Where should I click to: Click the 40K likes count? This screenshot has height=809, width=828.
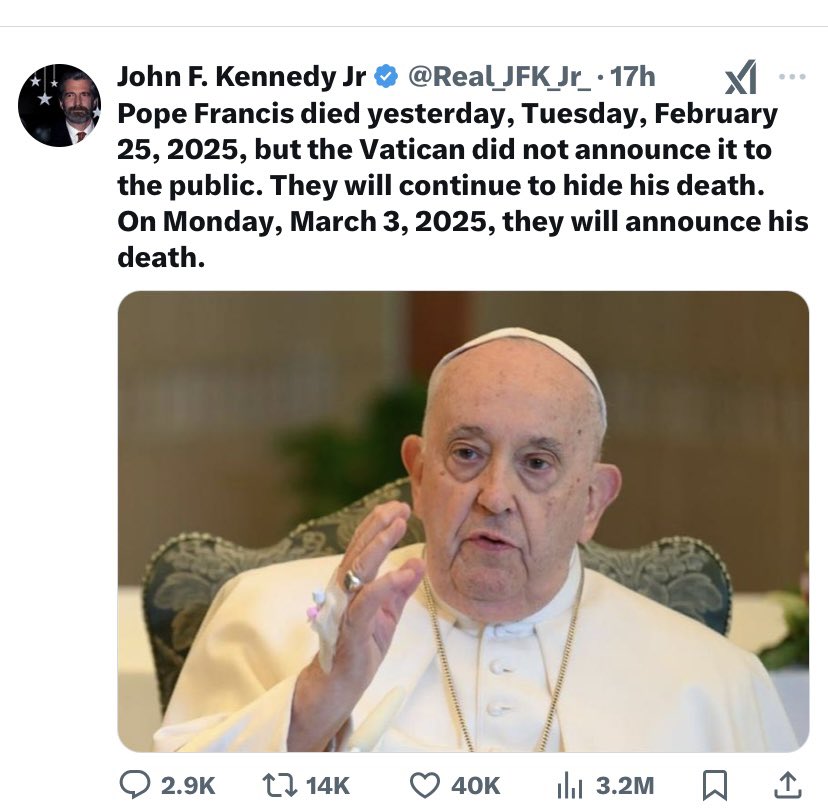pyautogui.click(x=477, y=786)
